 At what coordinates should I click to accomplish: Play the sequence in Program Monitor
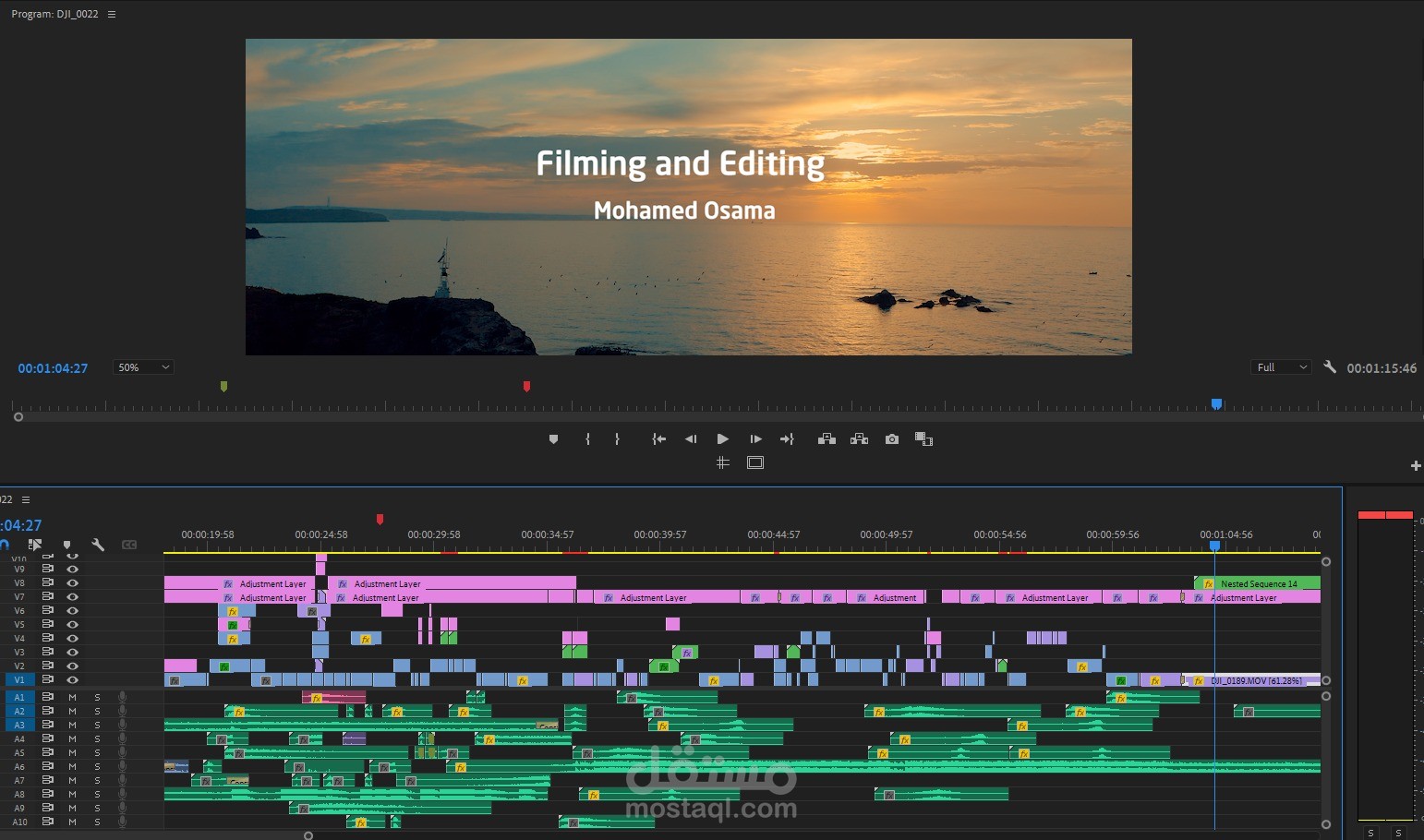click(723, 439)
